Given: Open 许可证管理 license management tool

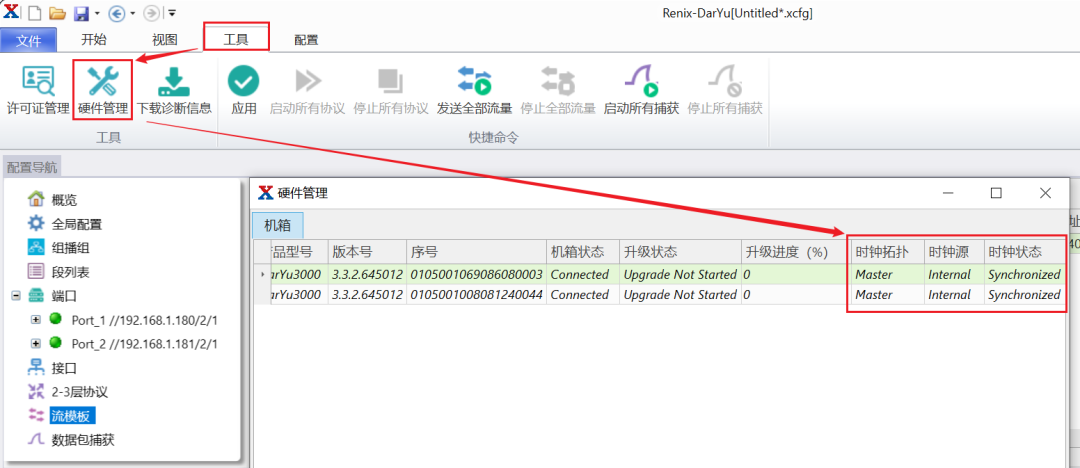Looking at the screenshot, I should [37, 89].
